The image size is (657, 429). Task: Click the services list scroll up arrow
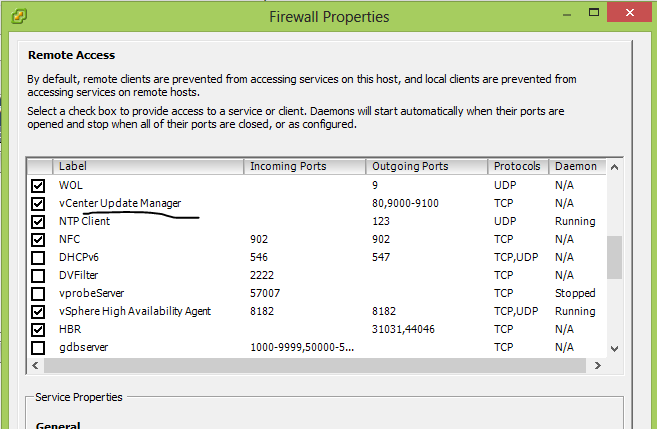click(x=614, y=166)
